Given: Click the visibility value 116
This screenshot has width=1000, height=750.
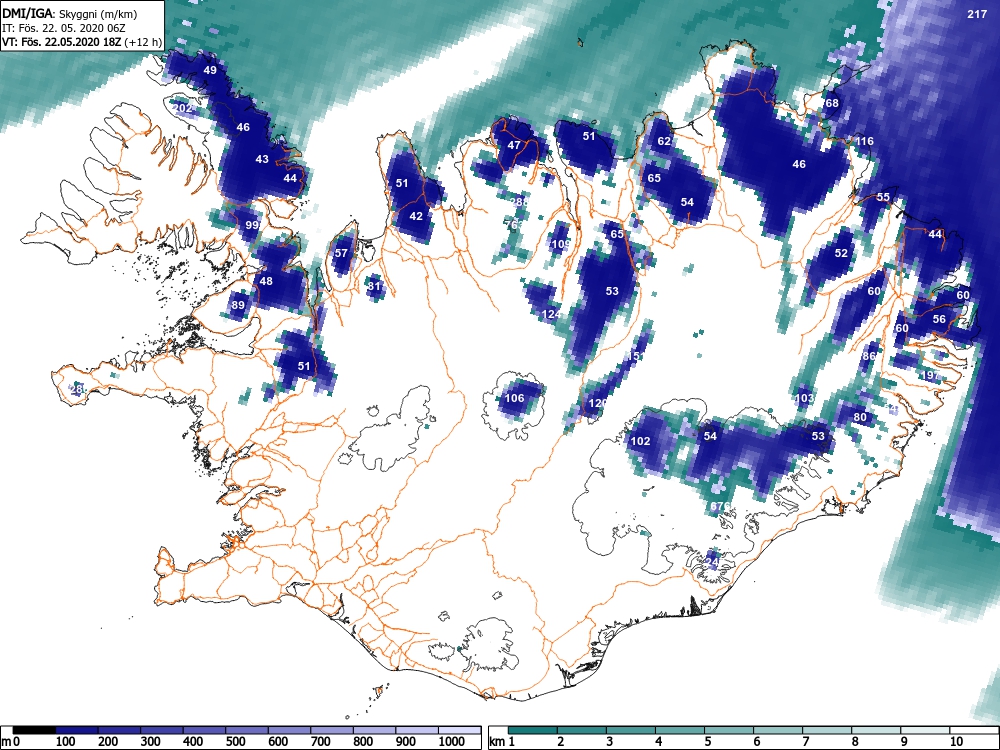Looking at the screenshot, I should pyautogui.click(x=864, y=141).
